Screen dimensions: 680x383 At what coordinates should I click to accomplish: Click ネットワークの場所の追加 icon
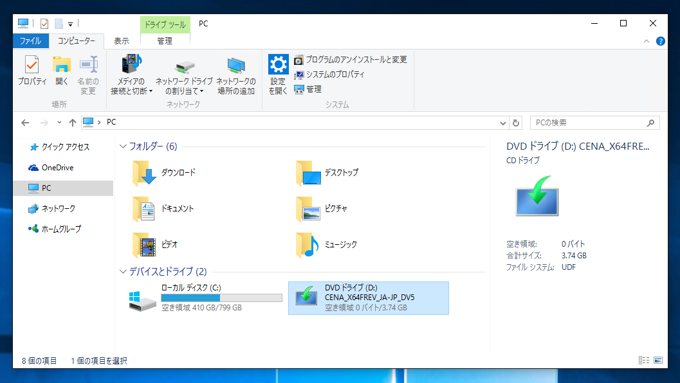(236, 75)
